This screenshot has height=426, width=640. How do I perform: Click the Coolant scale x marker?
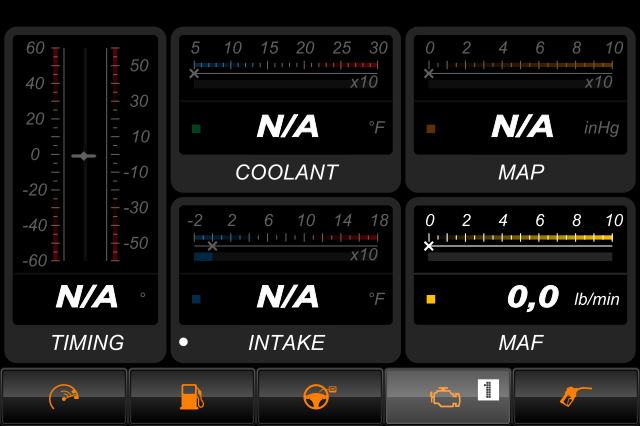click(194, 74)
